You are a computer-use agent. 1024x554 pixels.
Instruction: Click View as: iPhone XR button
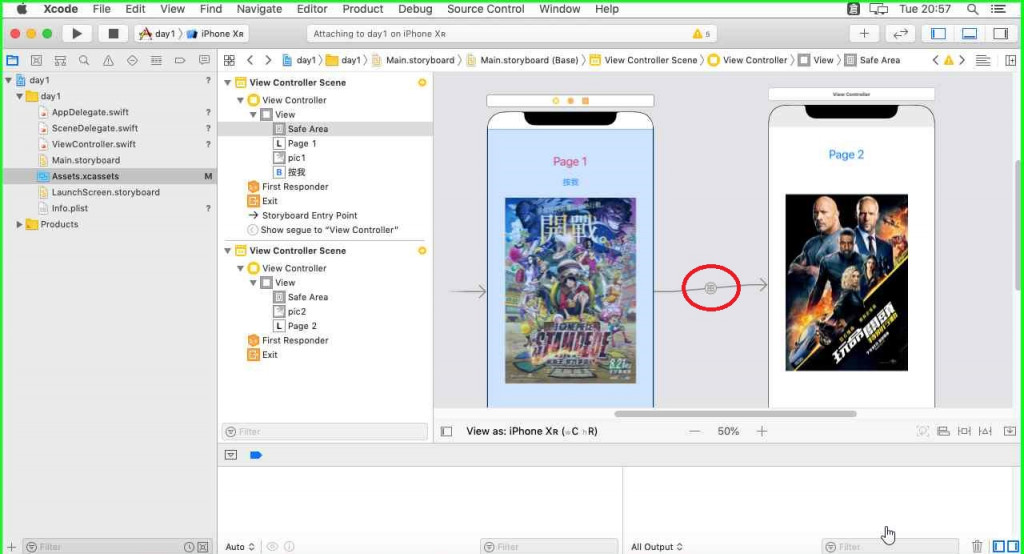pos(532,431)
